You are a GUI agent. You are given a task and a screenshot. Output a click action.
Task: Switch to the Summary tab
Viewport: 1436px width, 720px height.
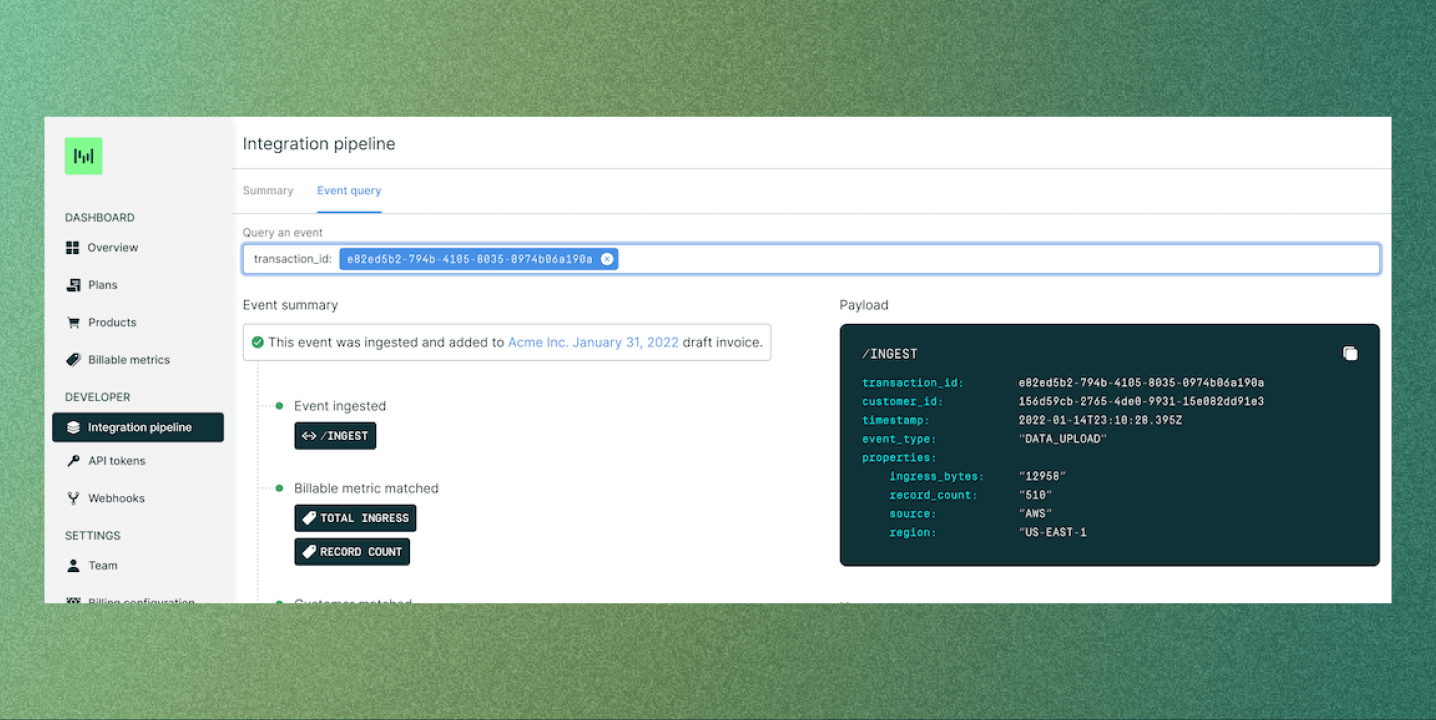tap(268, 190)
